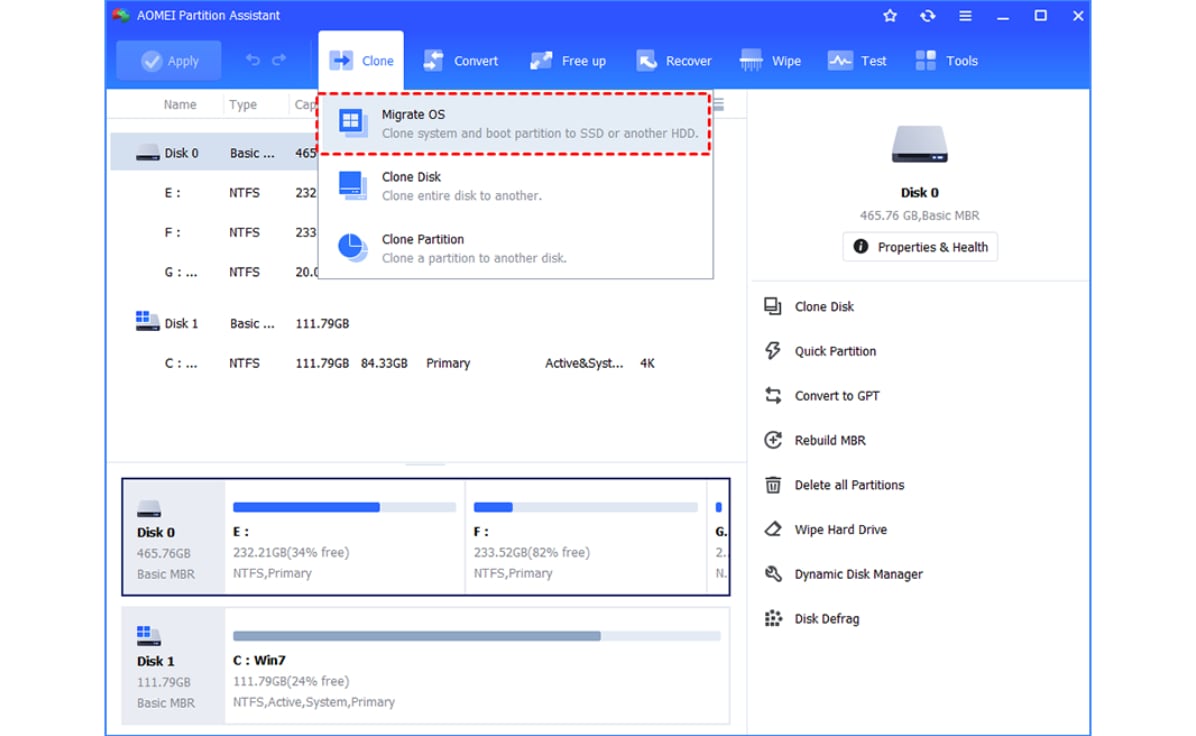Choose Quick Partition in side panel
Image resolution: width=1196 pixels, height=736 pixels.
tap(835, 351)
